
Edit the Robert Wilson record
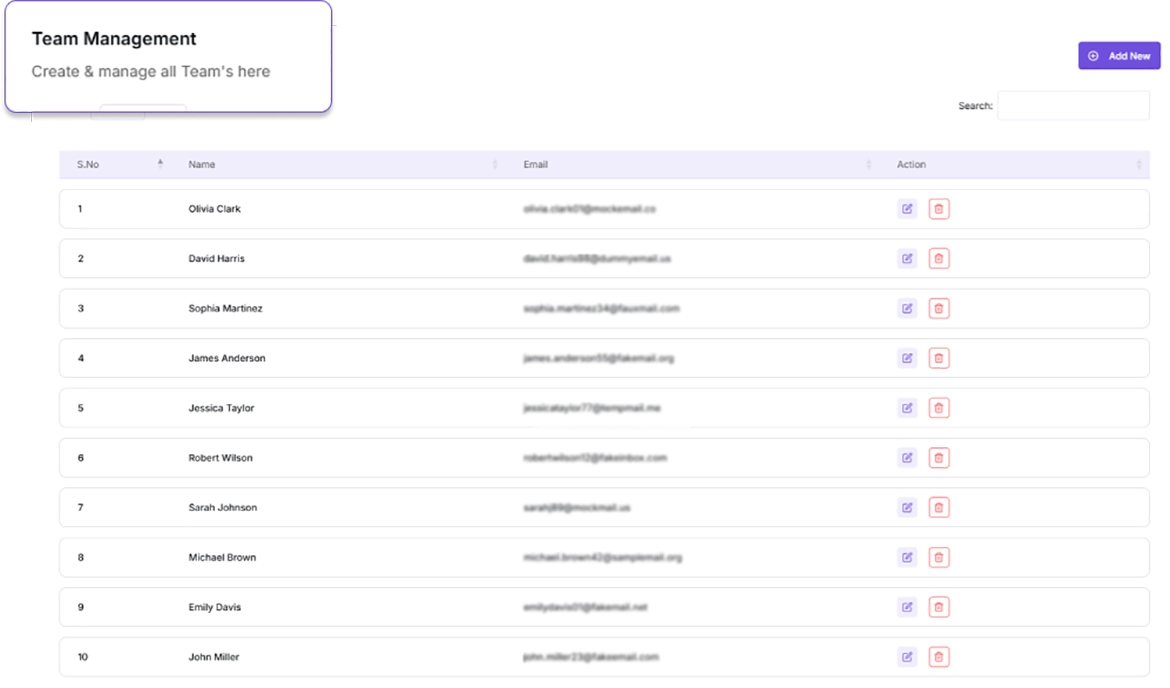click(x=907, y=458)
